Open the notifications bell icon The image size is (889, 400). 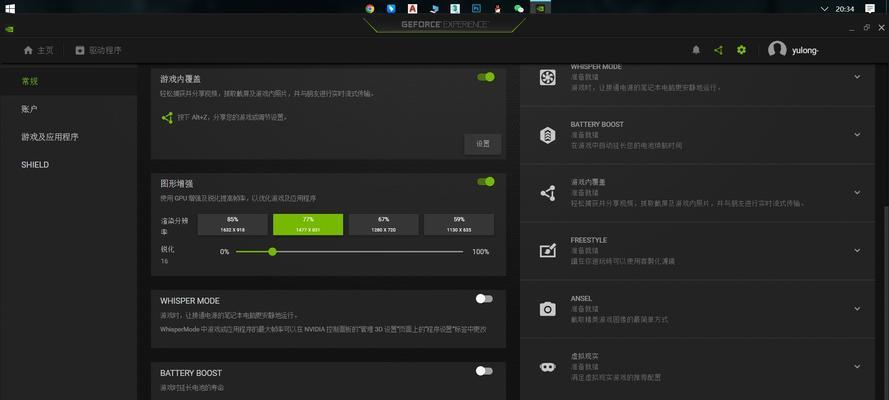click(x=696, y=50)
